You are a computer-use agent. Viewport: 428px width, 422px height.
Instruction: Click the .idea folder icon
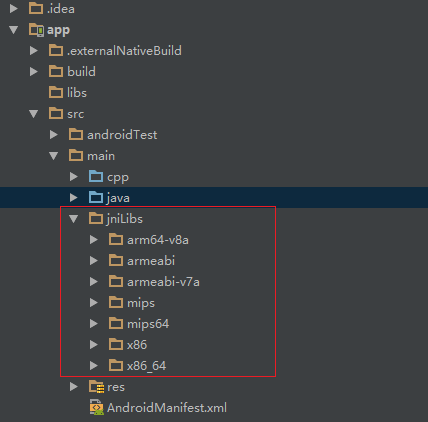coord(36,8)
